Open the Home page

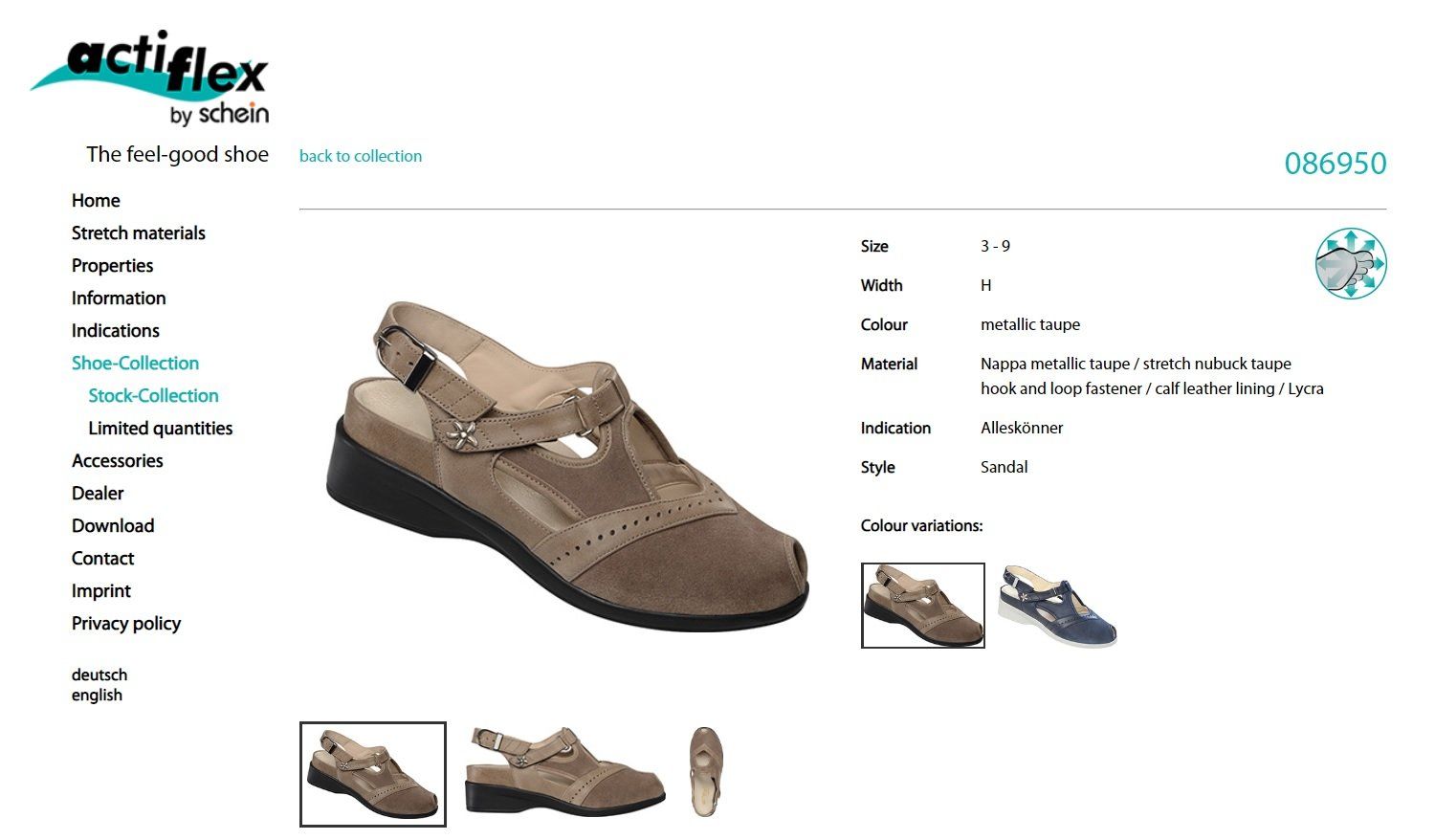point(96,201)
